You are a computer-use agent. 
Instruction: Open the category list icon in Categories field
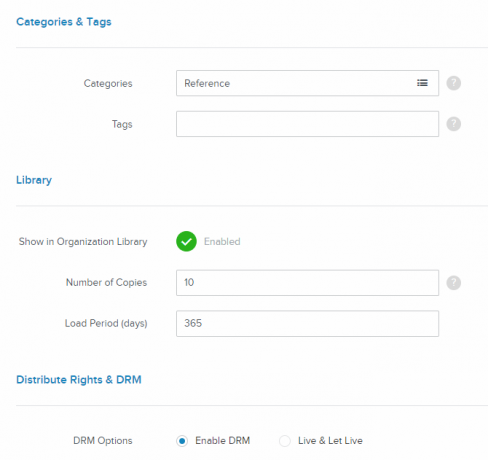[x=422, y=83]
